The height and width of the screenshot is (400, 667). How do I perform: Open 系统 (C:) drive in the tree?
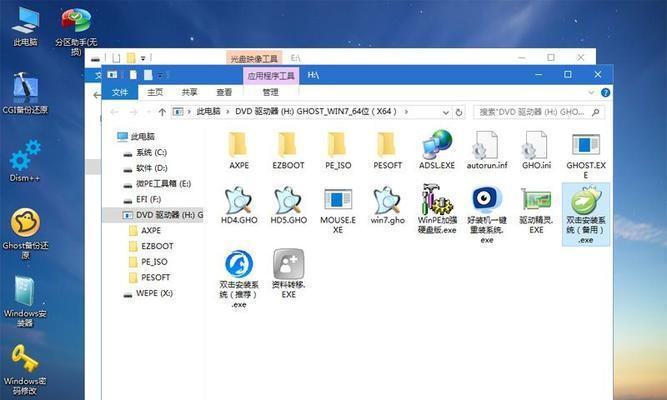[x=145, y=152]
